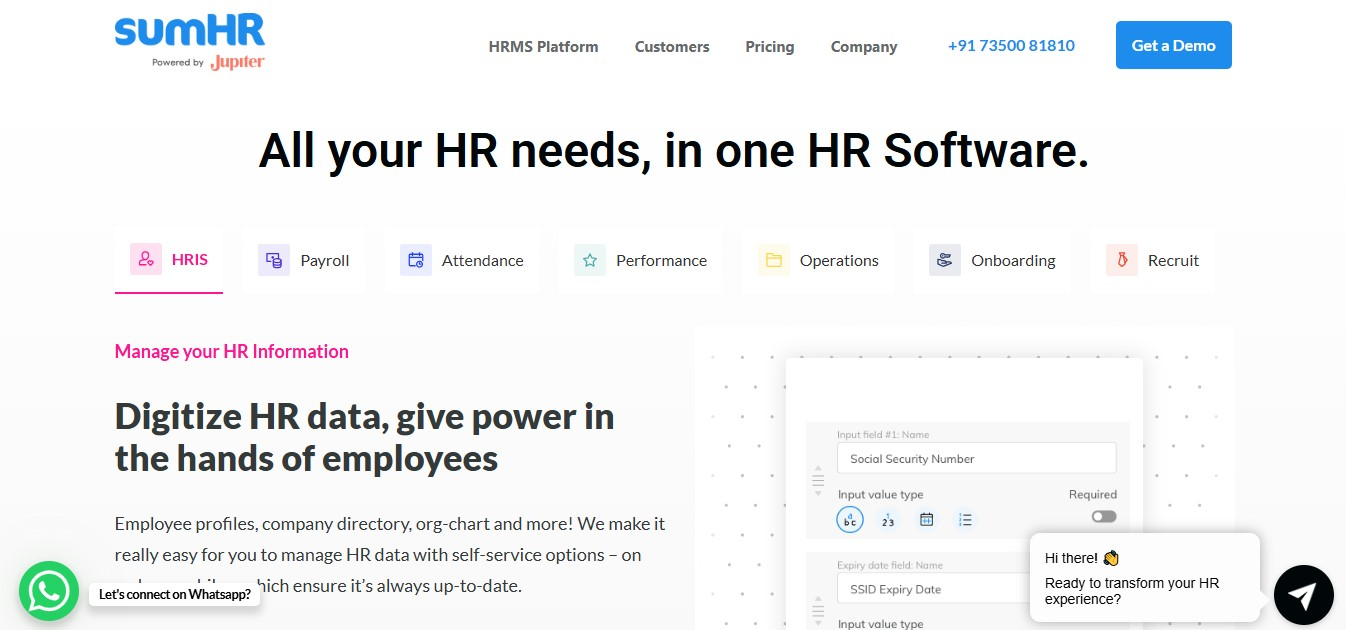Pick the calendar input value type
Image resolution: width=1346 pixels, height=630 pixels.
pos(926,519)
